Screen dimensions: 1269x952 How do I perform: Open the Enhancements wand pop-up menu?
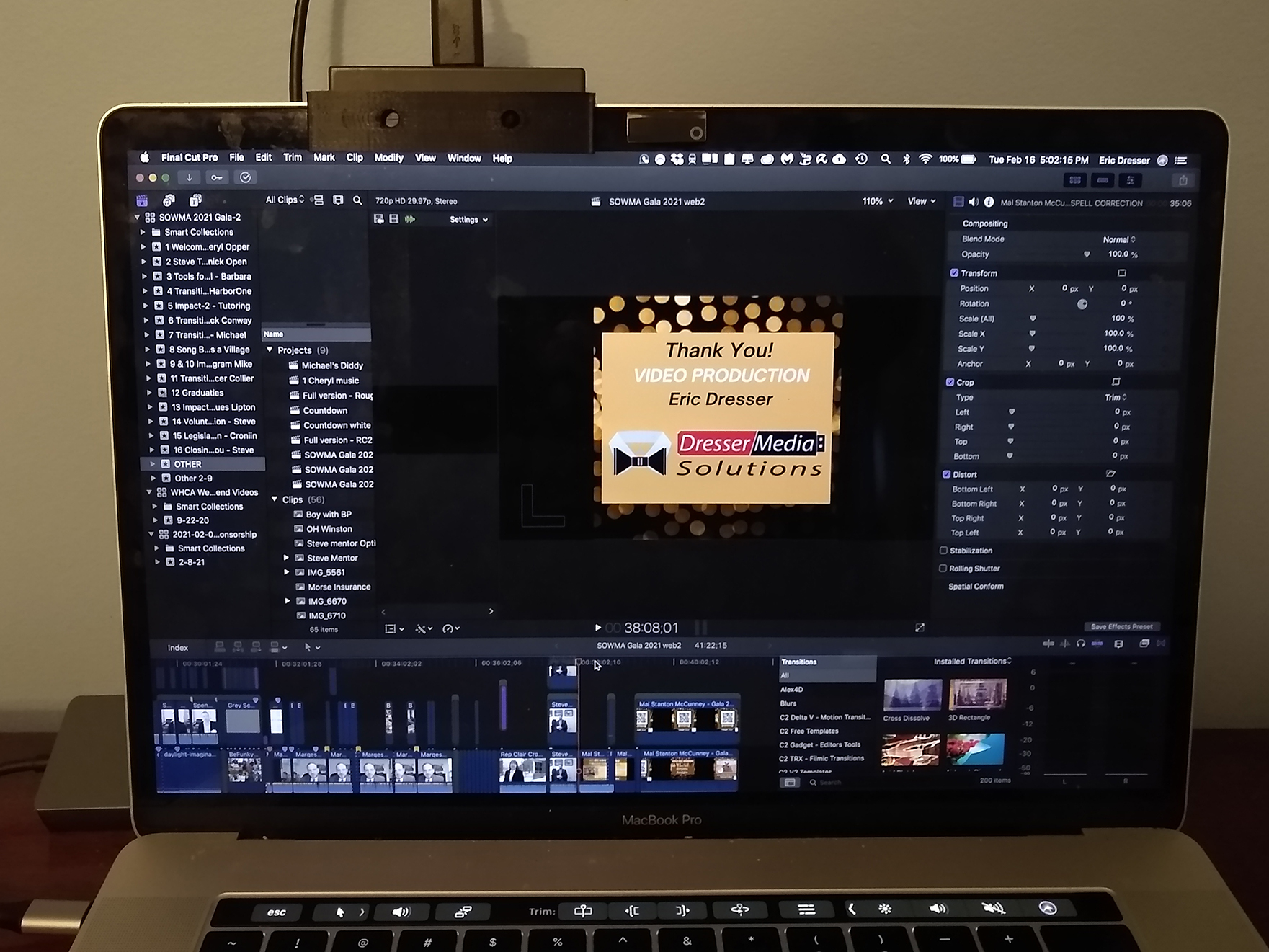coord(424,629)
